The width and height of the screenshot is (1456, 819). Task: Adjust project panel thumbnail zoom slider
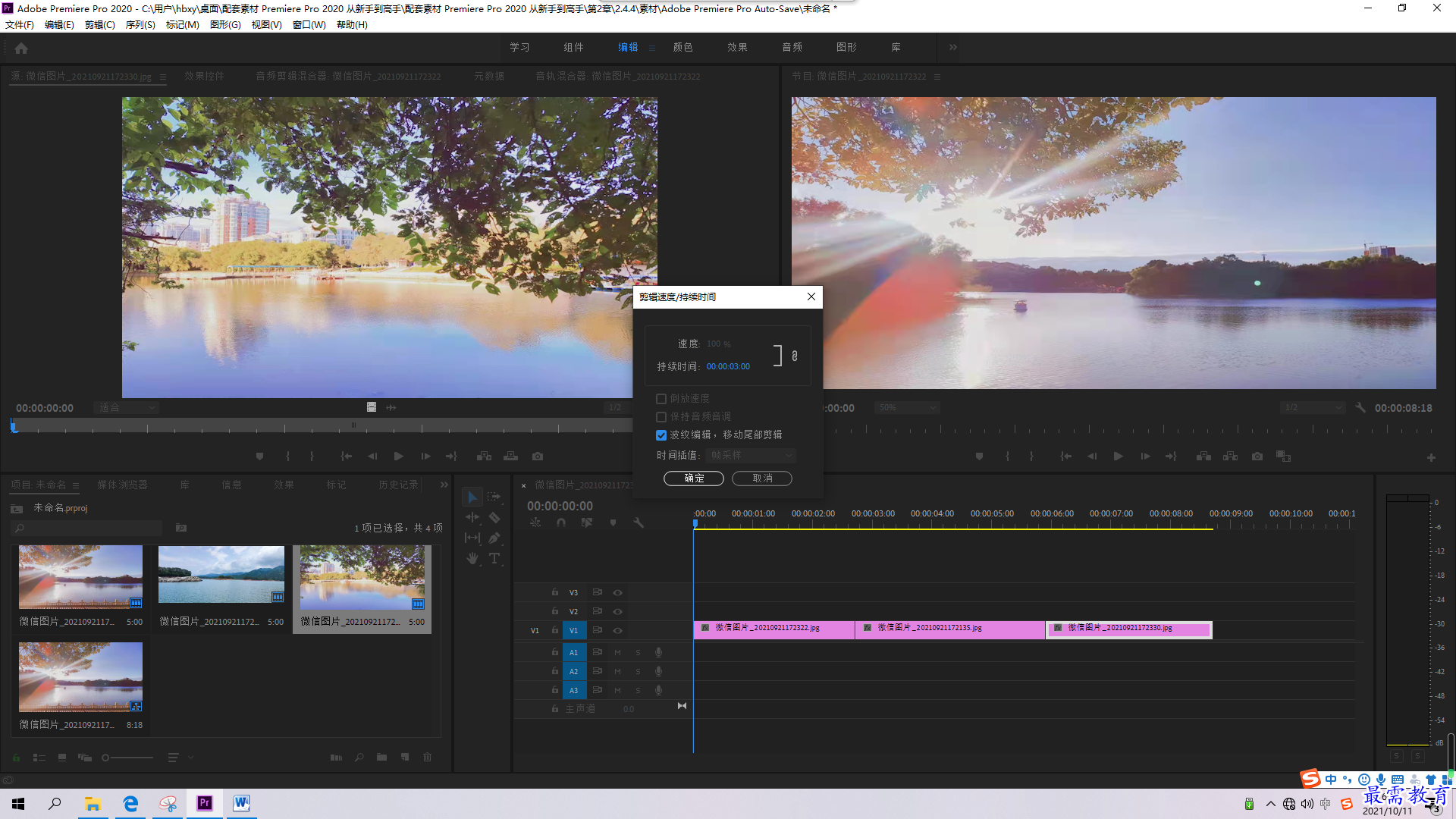click(127, 758)
